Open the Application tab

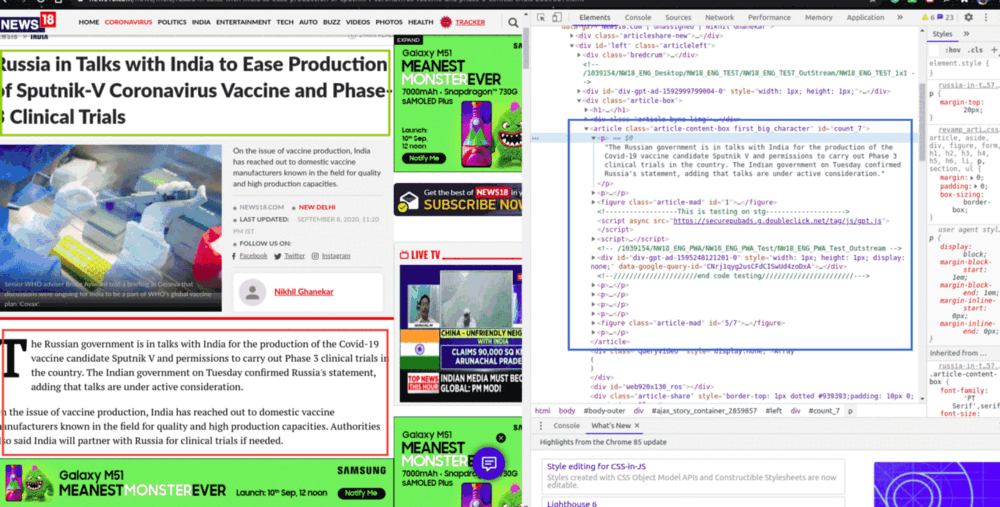pyautogui.click(x=865, y=18)
